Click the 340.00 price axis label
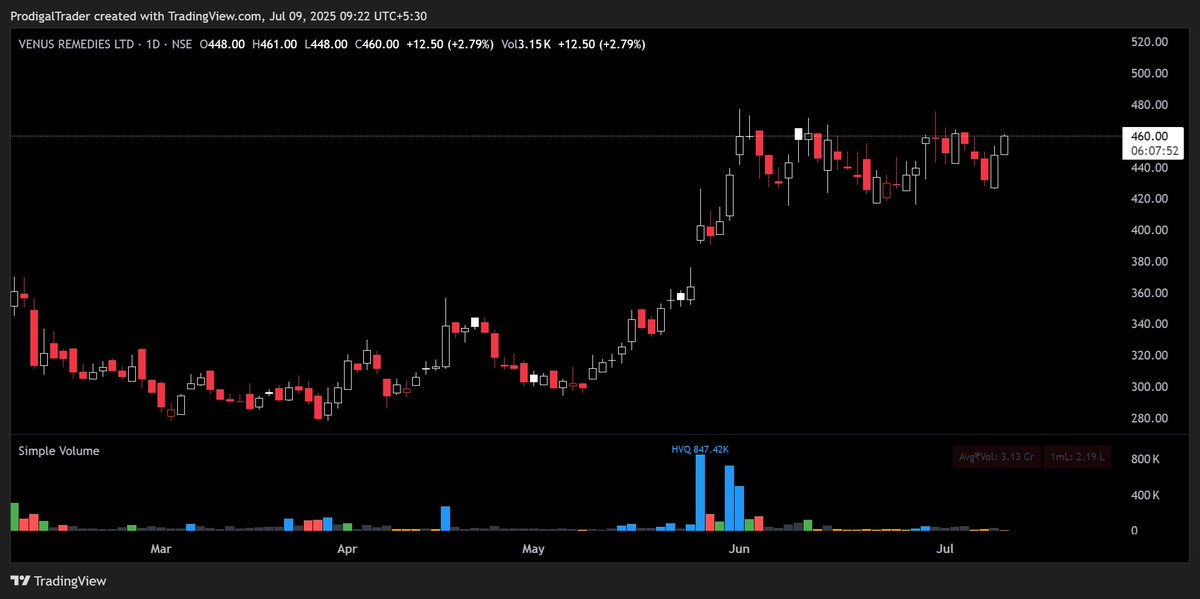The width and height of the screenshot is (1200, 599). coord(1149,324)
